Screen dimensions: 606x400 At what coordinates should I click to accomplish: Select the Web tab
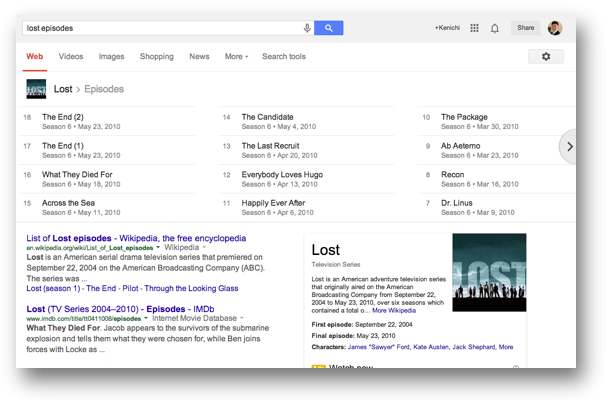tap(35, 56)
